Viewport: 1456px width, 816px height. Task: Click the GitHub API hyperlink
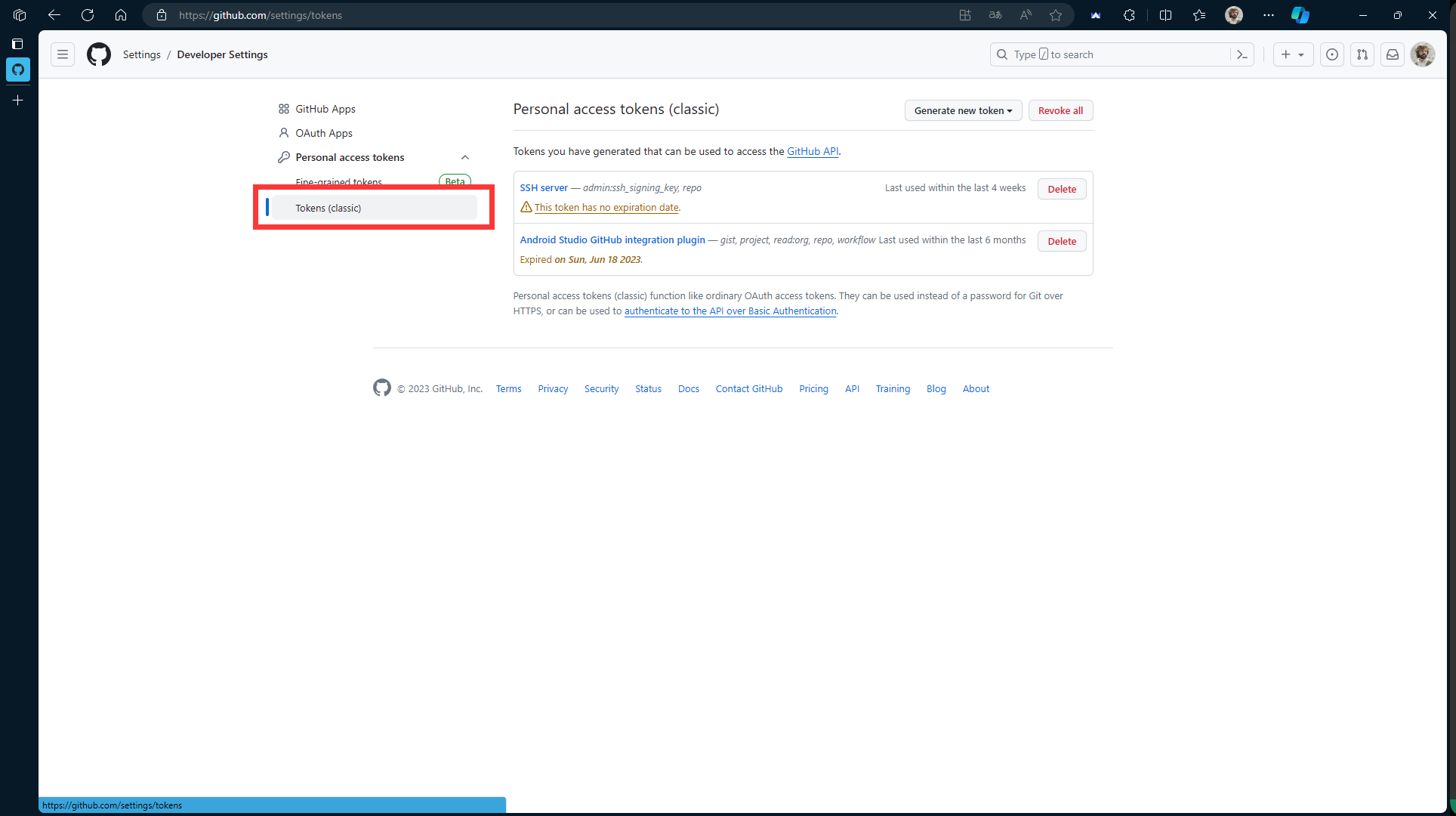click(812, 151)
